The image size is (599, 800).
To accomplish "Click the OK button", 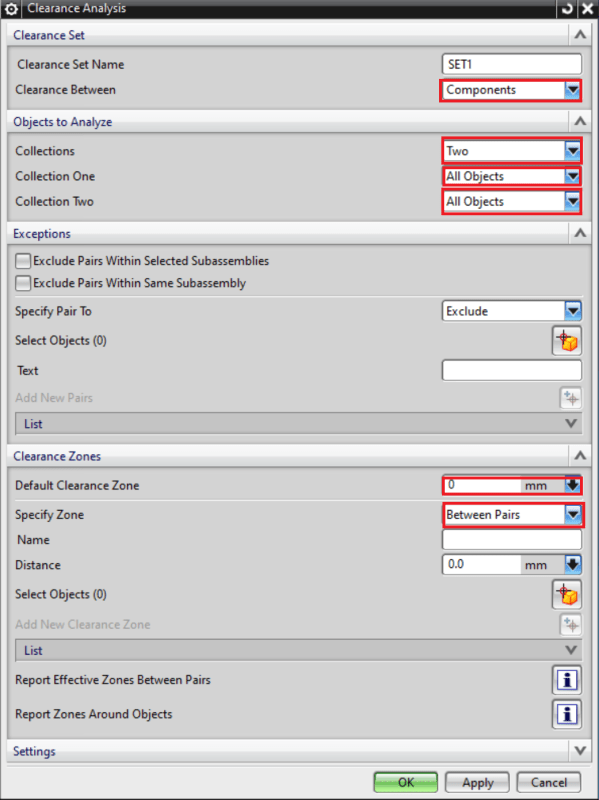I will coord(406,782).
